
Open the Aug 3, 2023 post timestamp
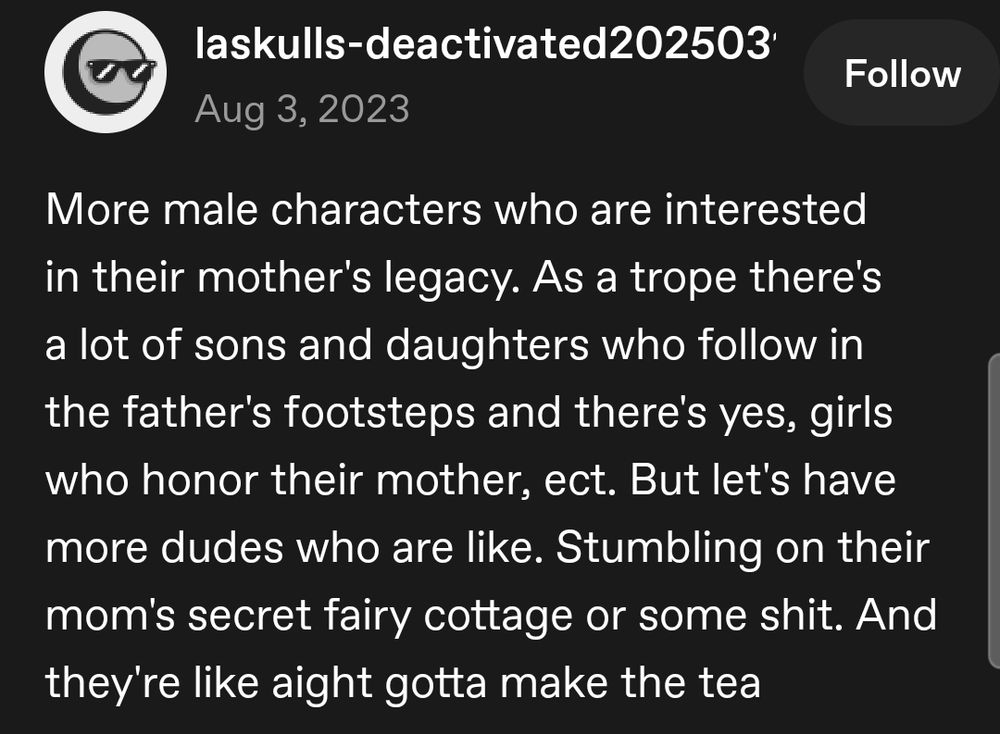(302, 108)
